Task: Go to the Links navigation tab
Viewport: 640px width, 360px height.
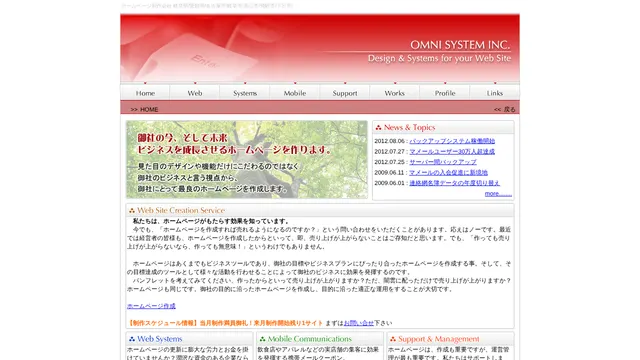Action: click(x=495, y=93)
